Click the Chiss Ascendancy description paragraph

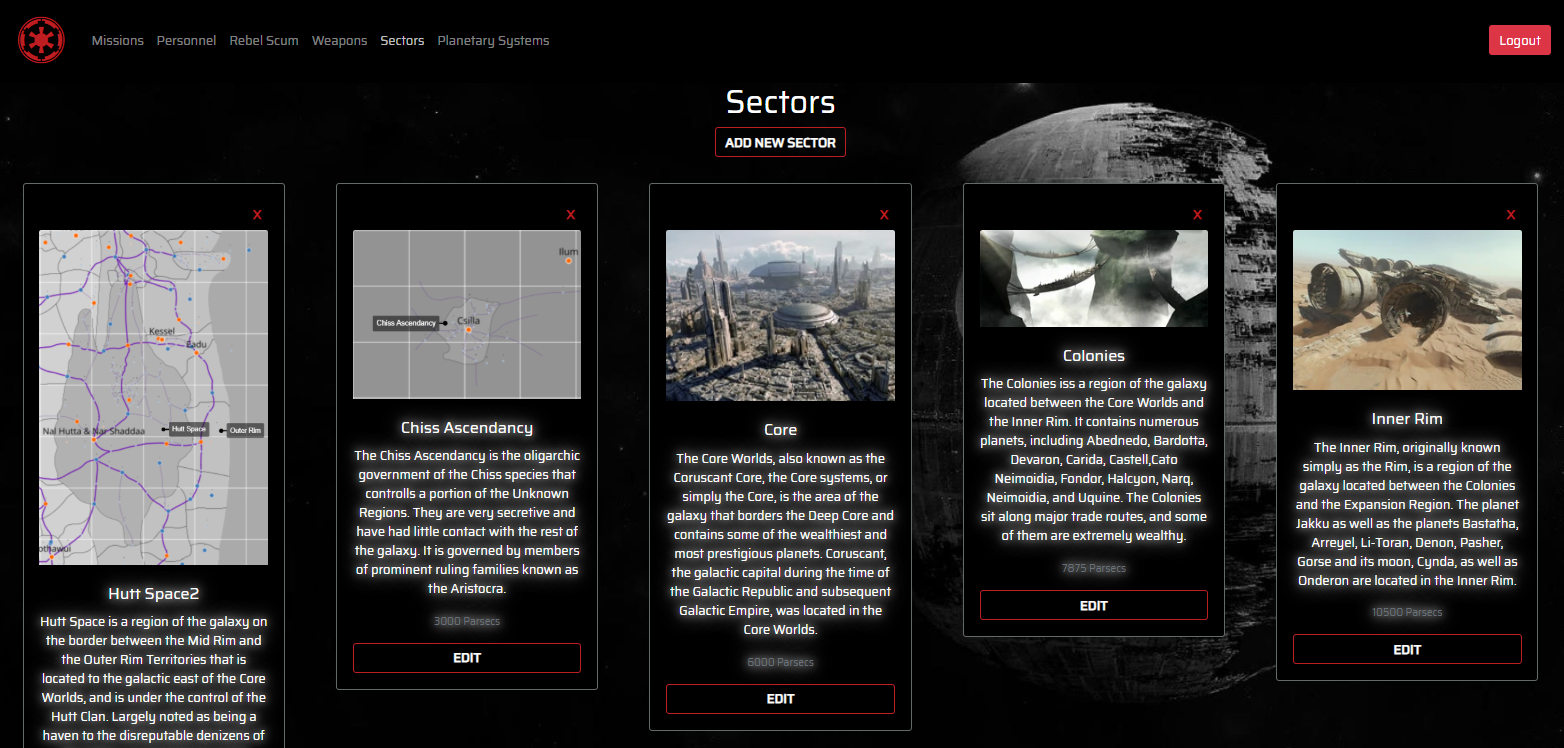pyautogui.click(x=467, y=522)
